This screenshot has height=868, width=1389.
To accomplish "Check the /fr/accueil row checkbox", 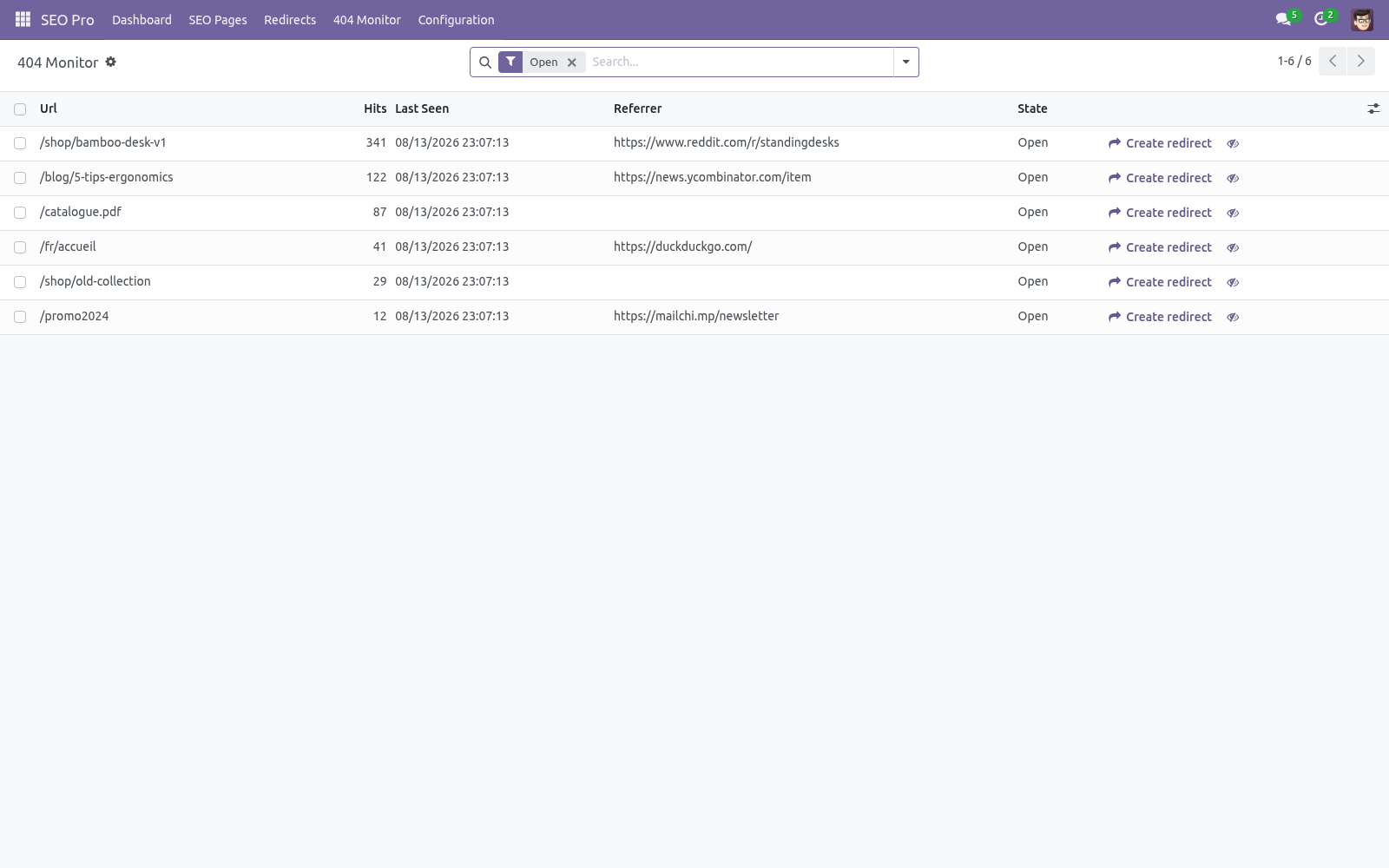I will [20, 247].
